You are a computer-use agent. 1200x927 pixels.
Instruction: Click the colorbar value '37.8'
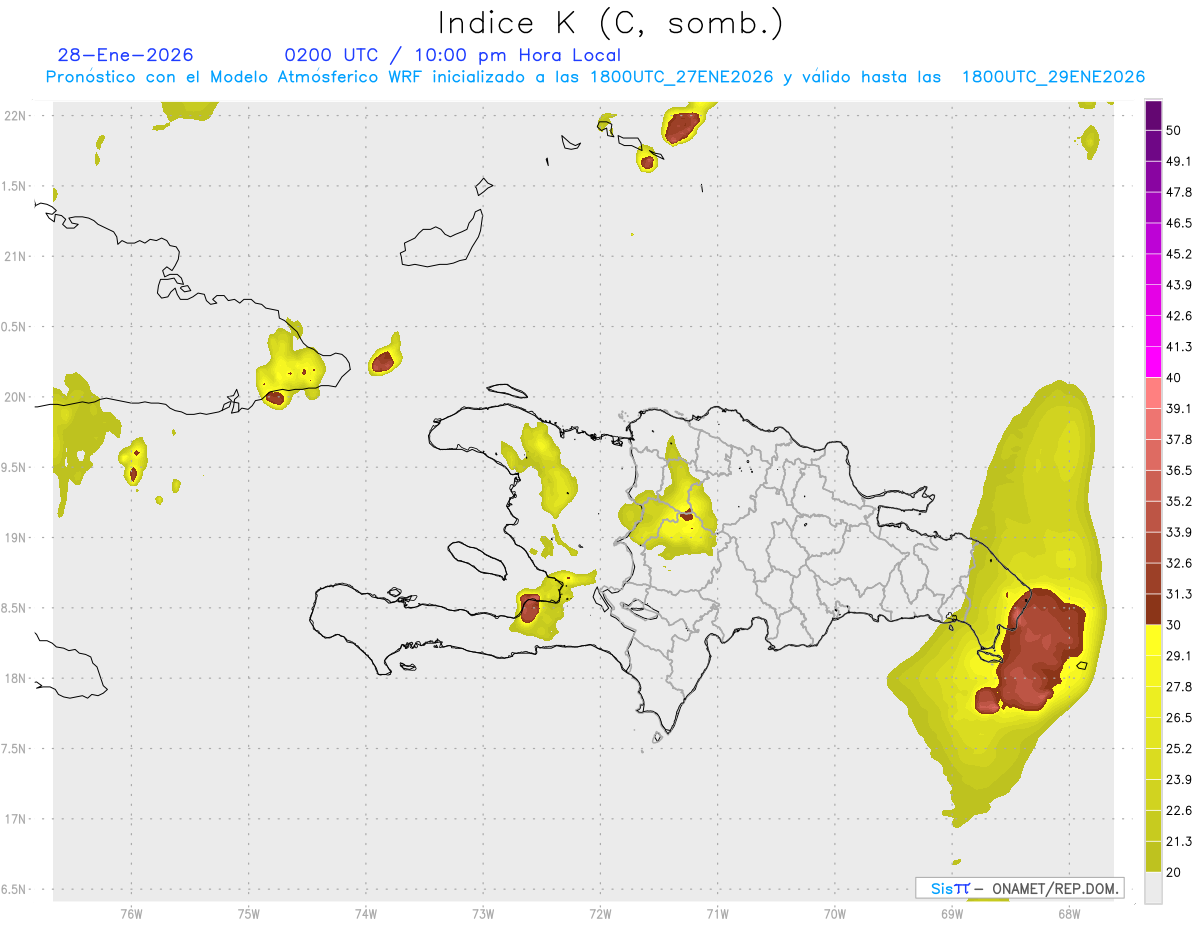click(x=1179, y=439)
